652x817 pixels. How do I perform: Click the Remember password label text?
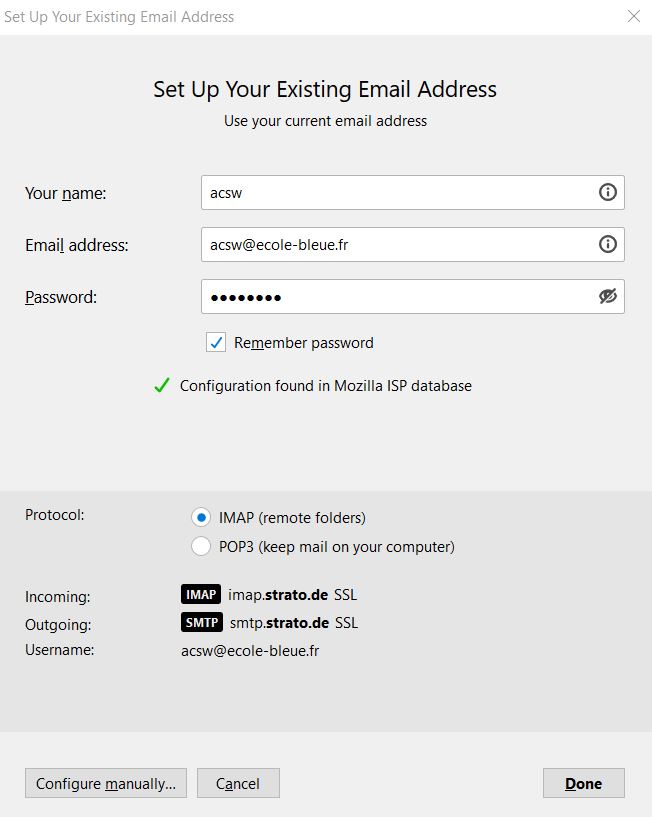coord(304,343)
